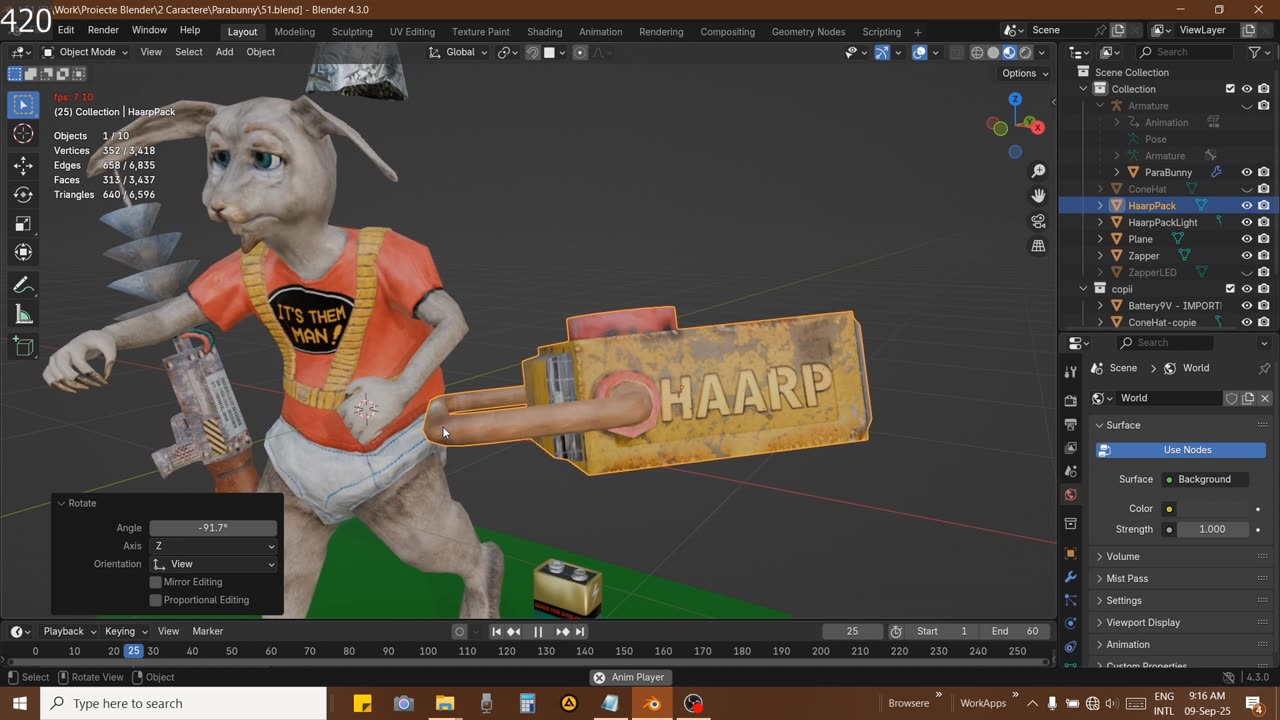Toggle the camera view icon
The image size is (1280, 720).
pyautogui.click(x=1038, y=221)
